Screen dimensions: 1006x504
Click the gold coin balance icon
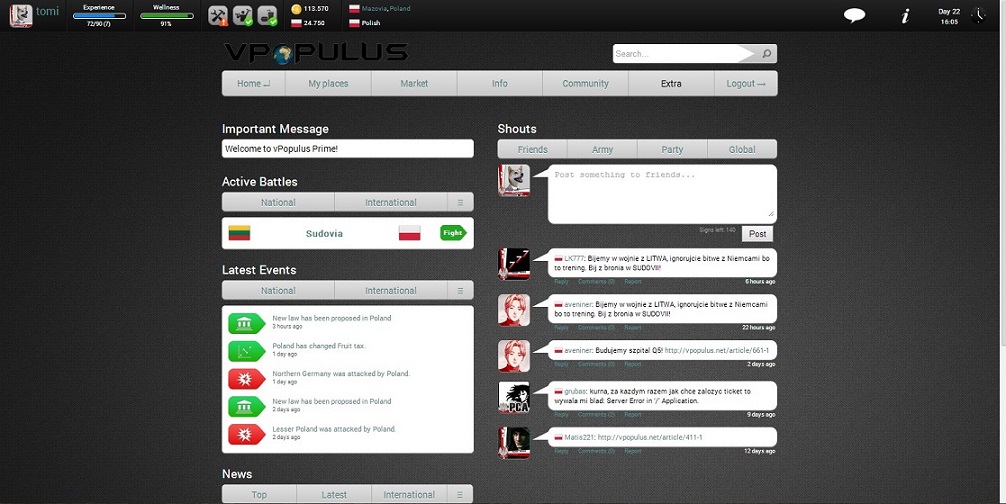(296, 9)
